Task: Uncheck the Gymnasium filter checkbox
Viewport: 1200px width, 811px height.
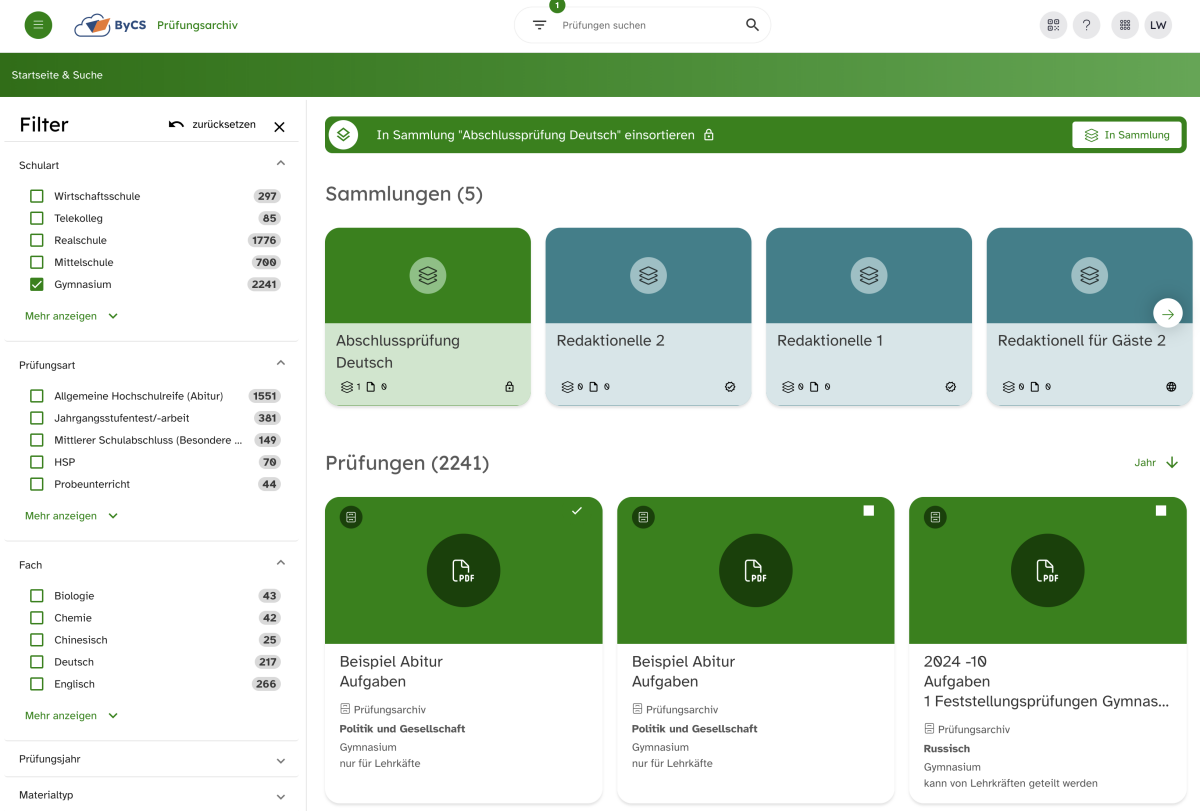Action: click(x=37, y=284)
